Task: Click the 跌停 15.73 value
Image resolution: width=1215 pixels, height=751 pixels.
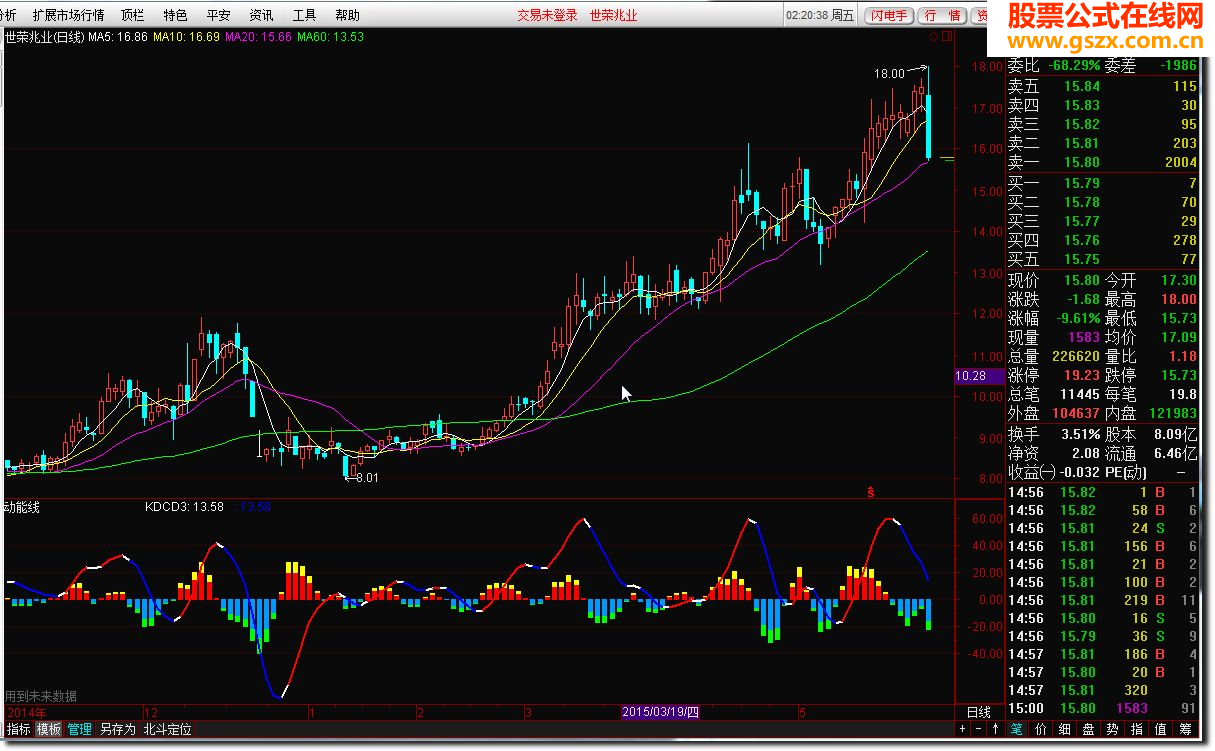Action: (x=1177, y=375)
